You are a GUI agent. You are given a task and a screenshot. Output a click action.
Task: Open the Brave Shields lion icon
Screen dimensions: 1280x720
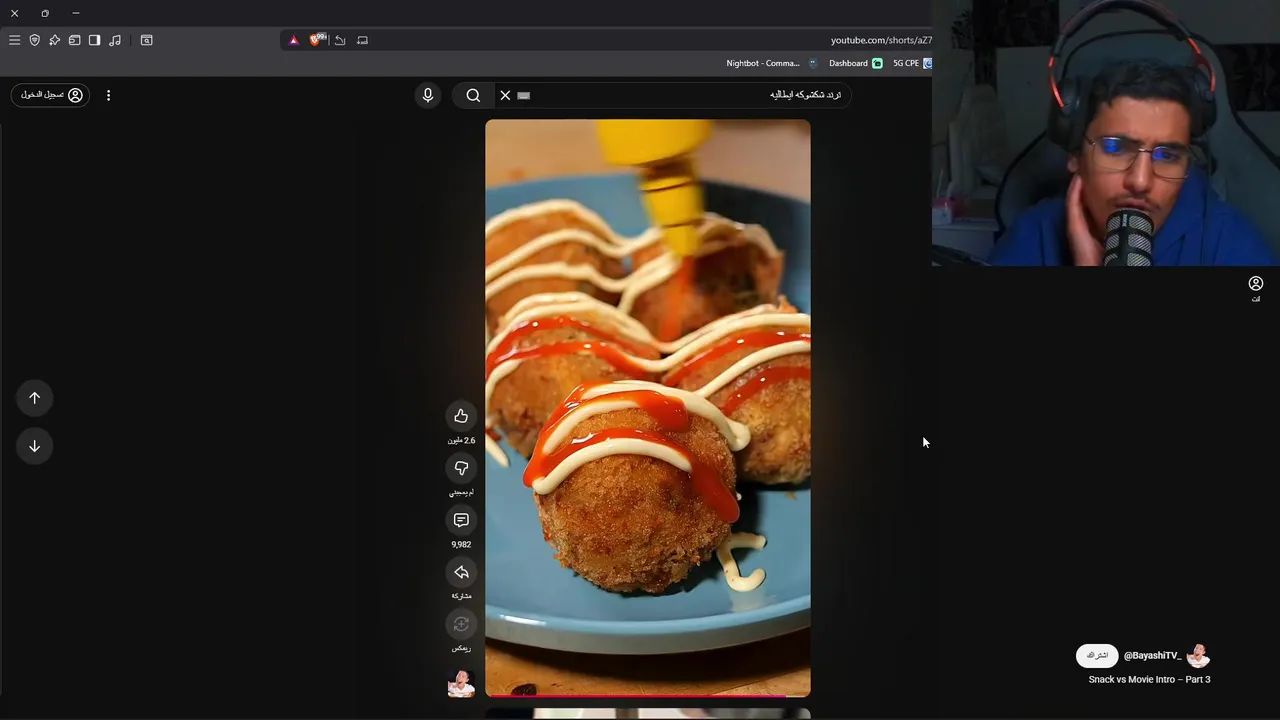tap(317, 40)
